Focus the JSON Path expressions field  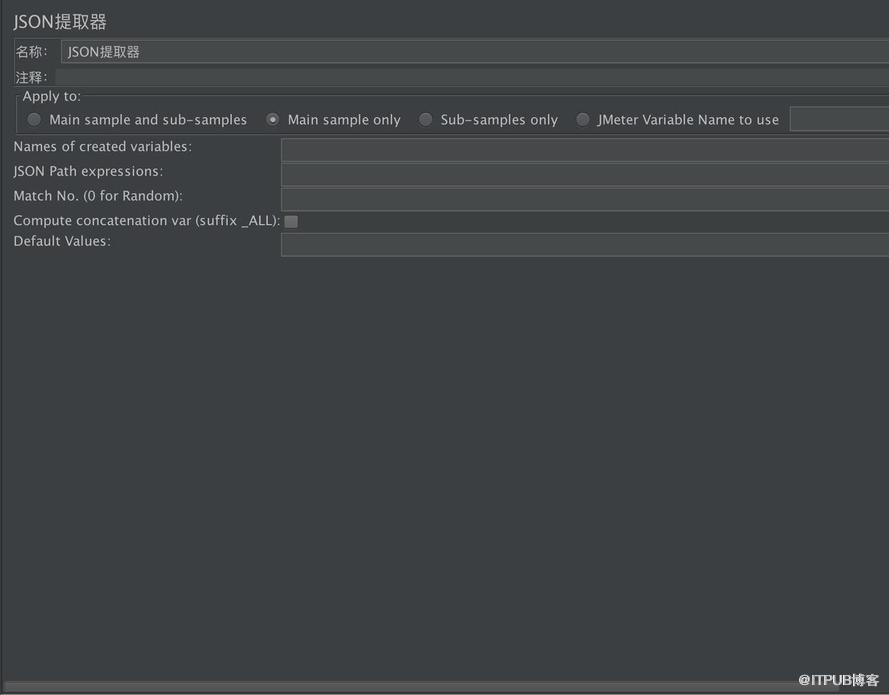pyautogui.click(x=585, y=175)
